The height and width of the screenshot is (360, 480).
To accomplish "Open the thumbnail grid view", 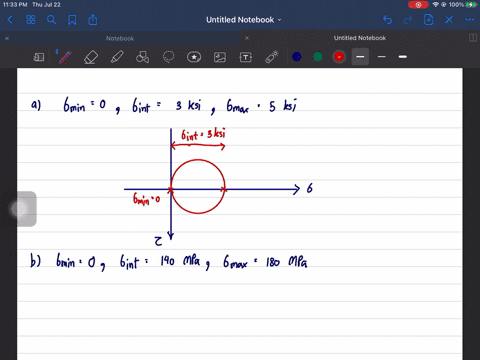I will coord(31,20).
